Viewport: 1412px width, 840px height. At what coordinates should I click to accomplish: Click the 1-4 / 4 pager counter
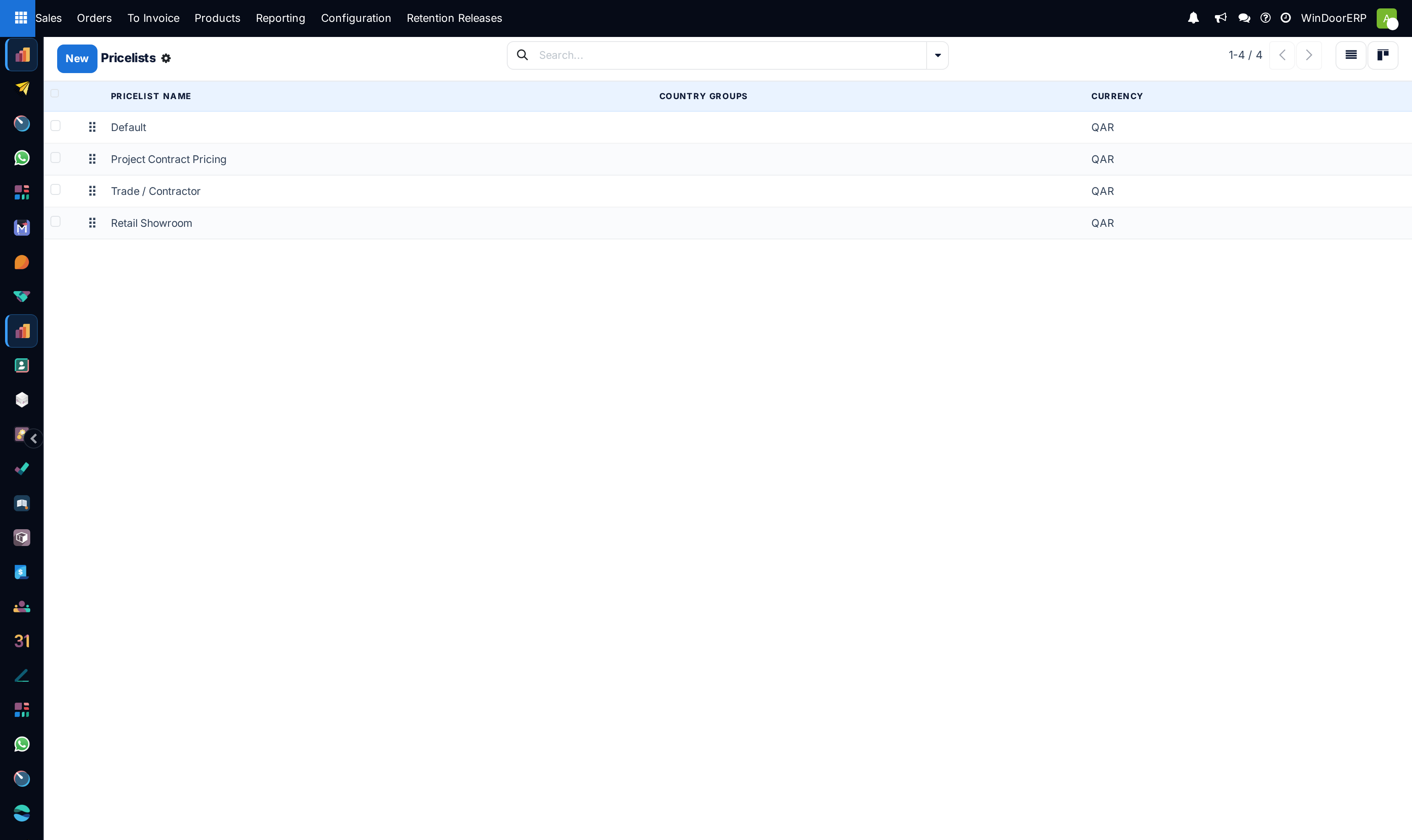[1245, 55]
